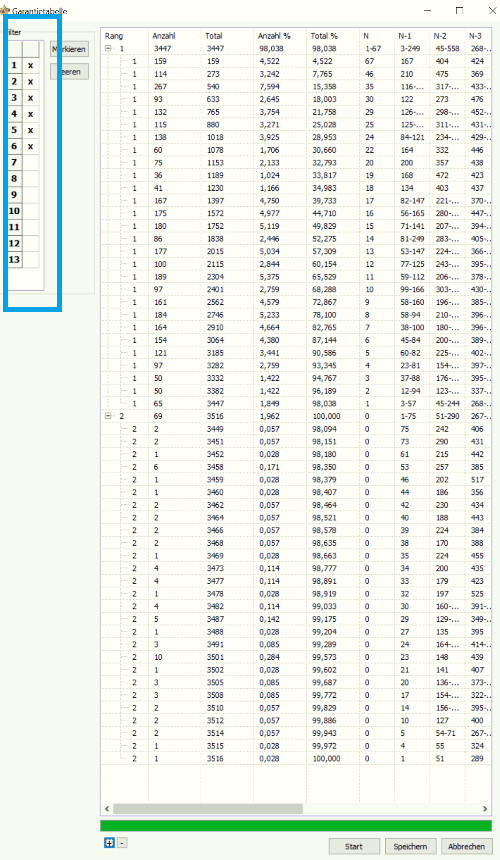Toggle the x mark in filter row 6
Image resolution: width=500 pixels, height=860 pixels.
pyautogui.click(x=30, y=146)
